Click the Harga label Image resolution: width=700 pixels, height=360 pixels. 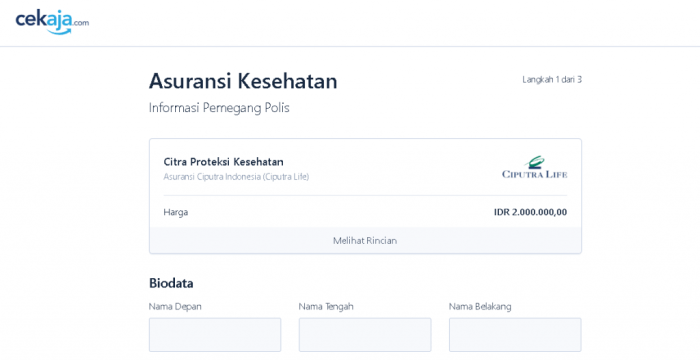click(x=175, y=212)
